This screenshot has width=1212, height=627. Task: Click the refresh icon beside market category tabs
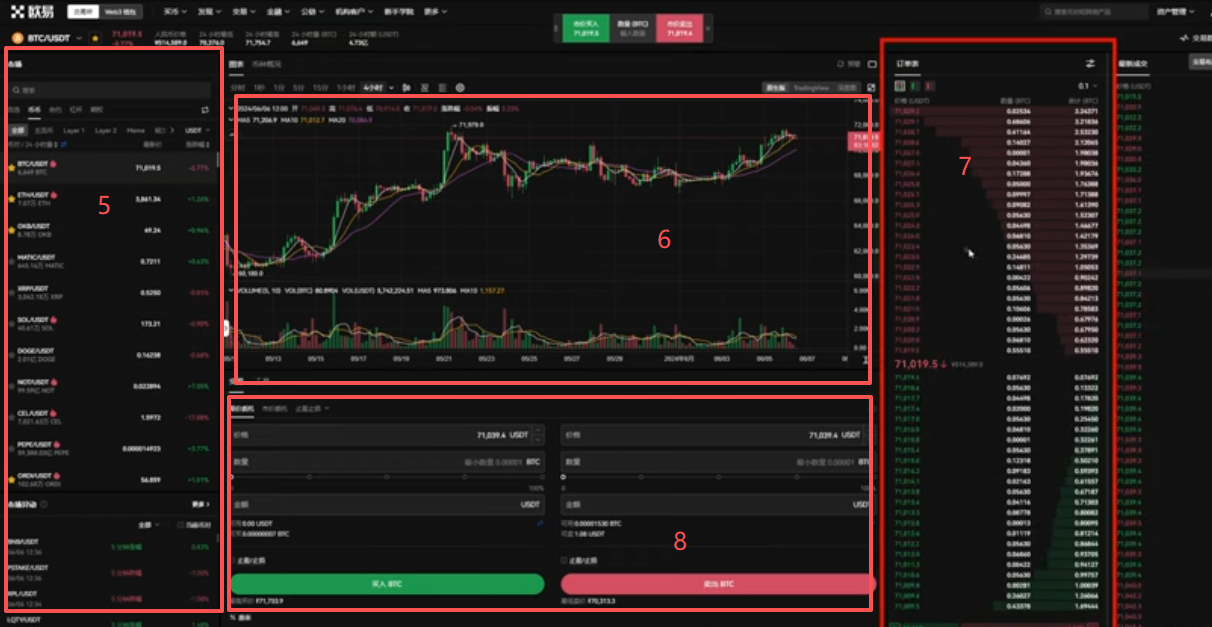tap(205, 110)
